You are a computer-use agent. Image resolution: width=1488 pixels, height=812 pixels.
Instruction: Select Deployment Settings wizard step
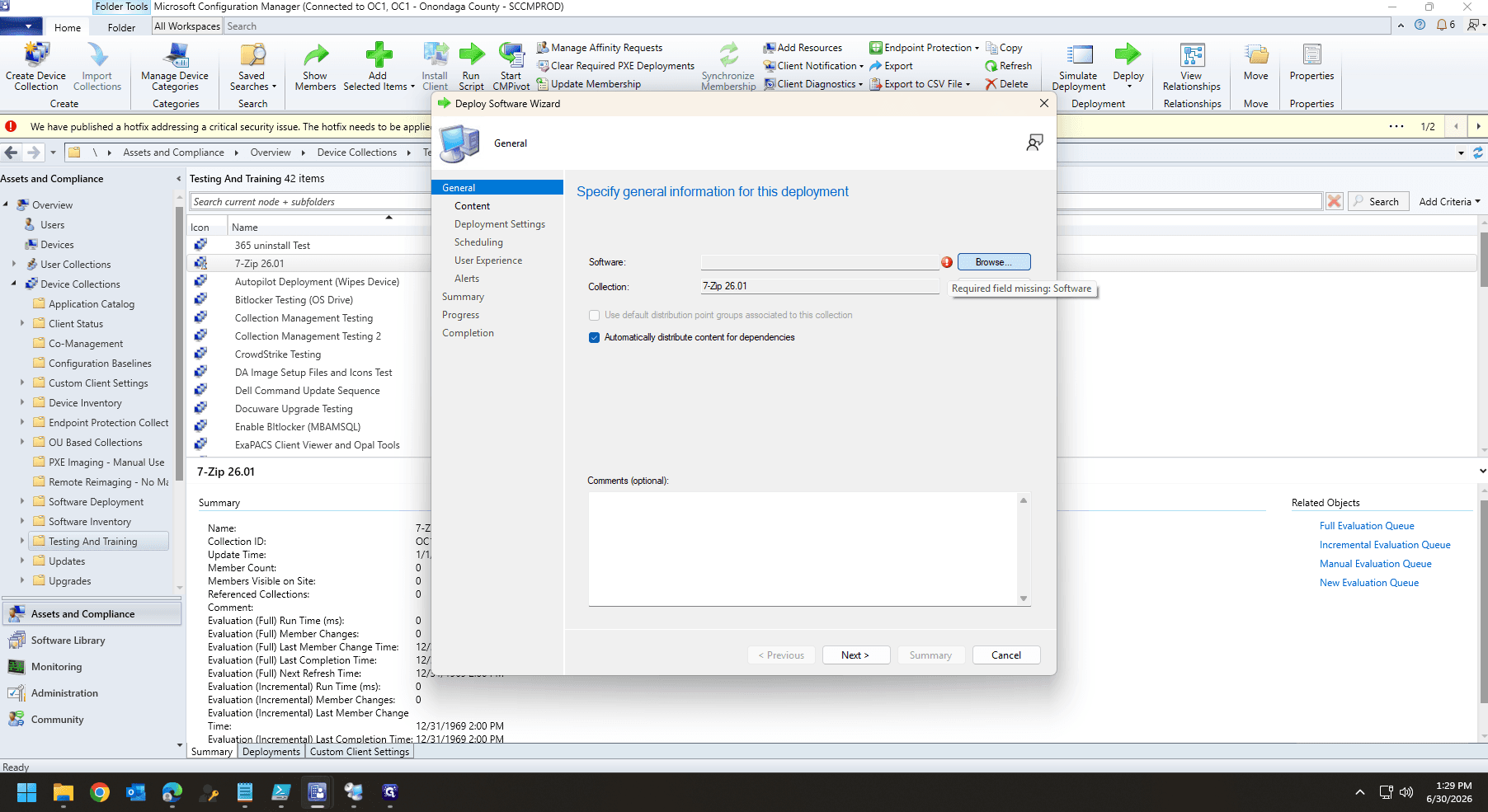pyautogui.click(x=500, y=224)
